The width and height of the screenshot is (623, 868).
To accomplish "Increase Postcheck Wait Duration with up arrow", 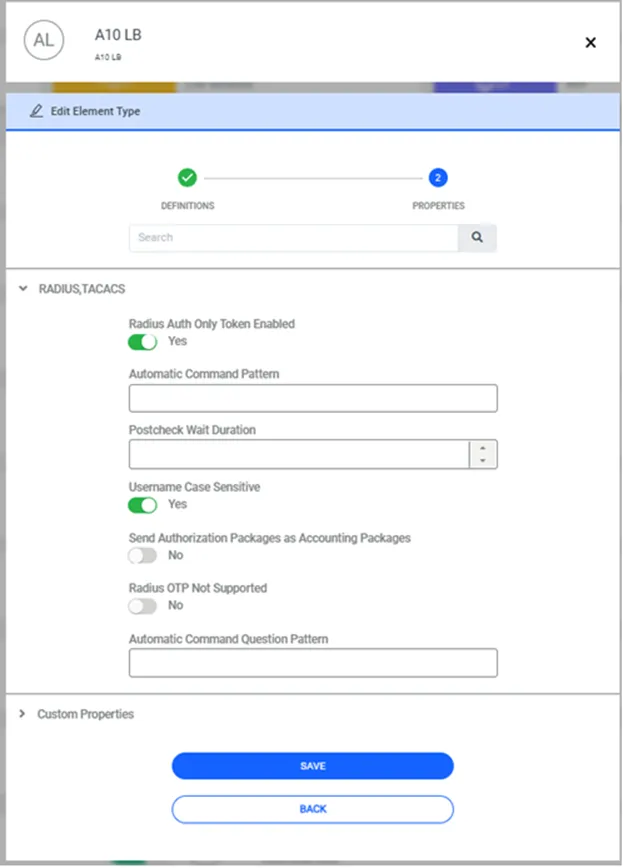I will point(483,448).
